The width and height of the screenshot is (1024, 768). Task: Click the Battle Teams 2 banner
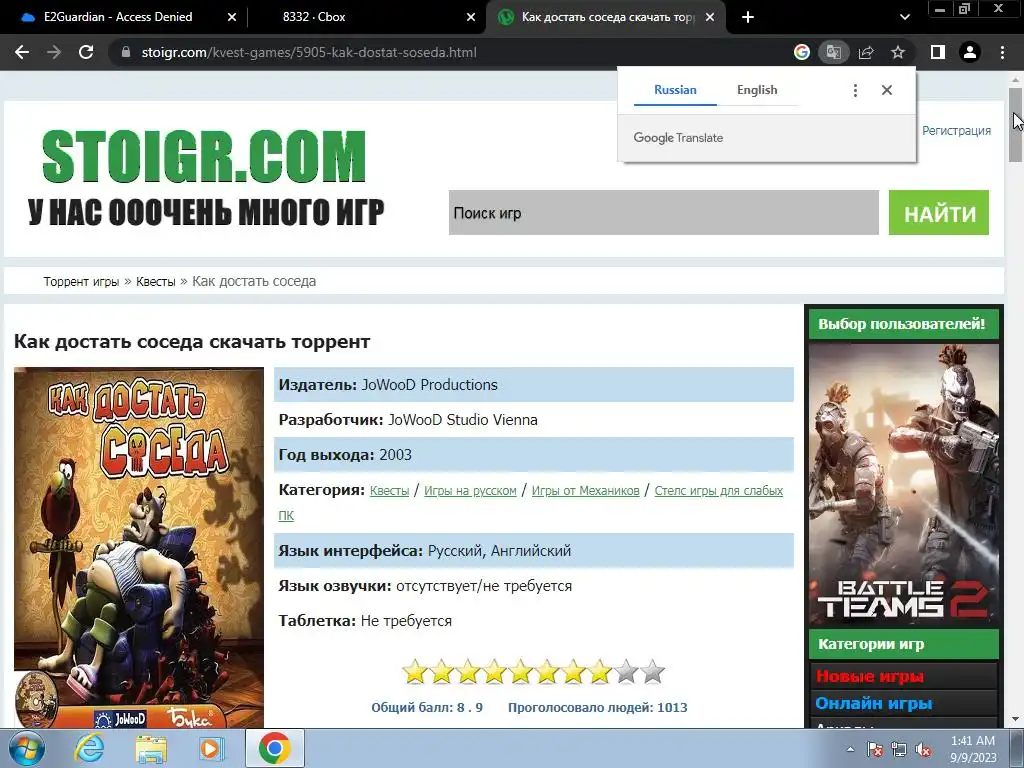point(904,483)
